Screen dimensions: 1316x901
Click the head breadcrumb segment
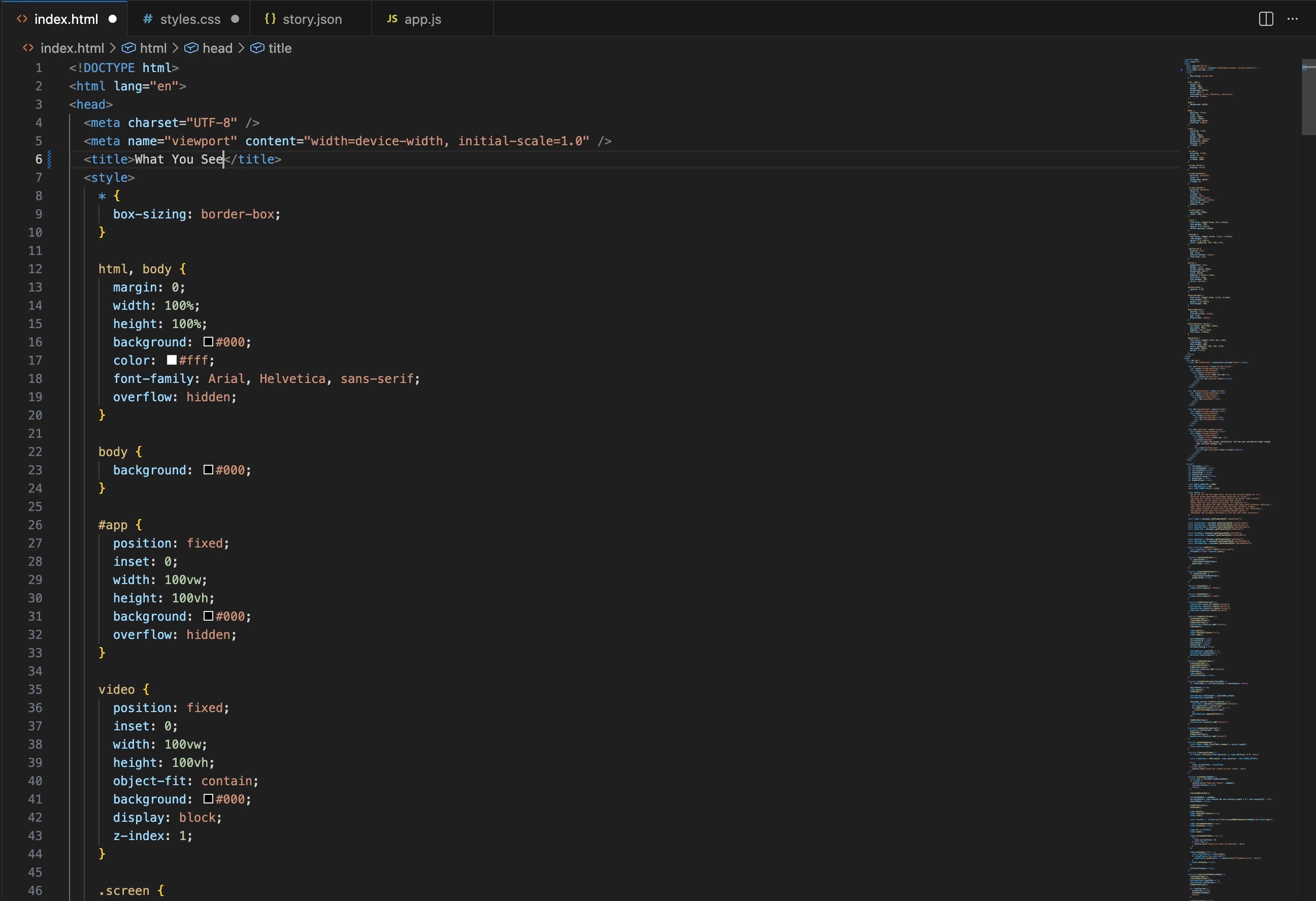pyautogui.click(x=217, y=48)
